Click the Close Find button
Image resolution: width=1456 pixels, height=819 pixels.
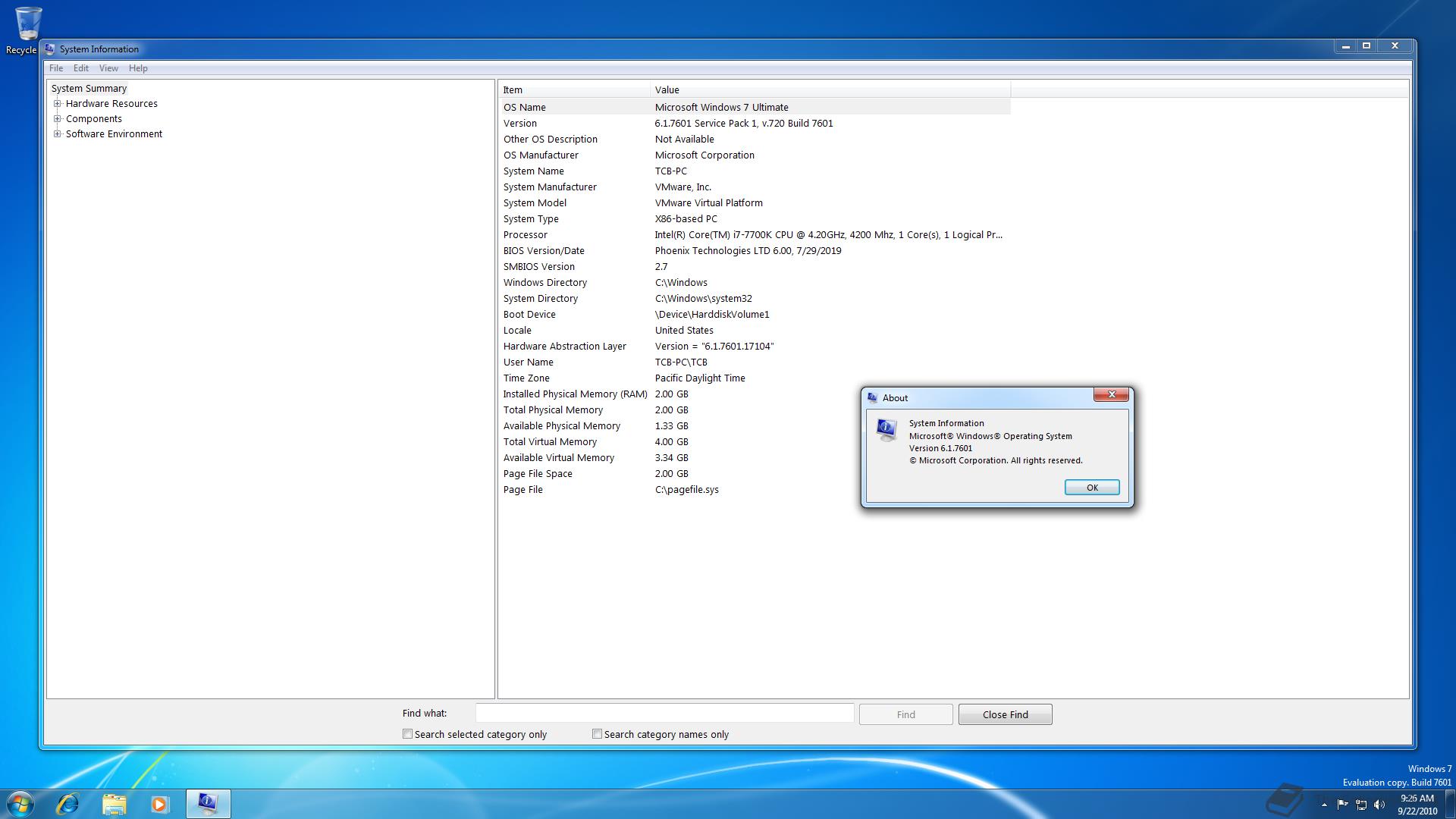point(1005,714)
